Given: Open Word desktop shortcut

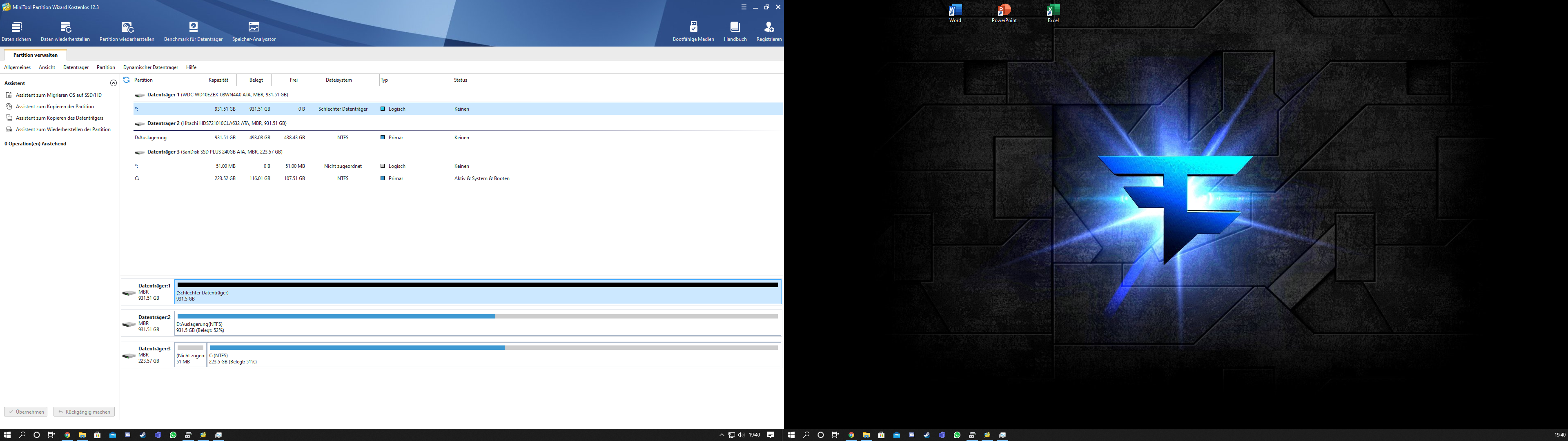Looking at the screenshot, I should (x=955, y=13).
